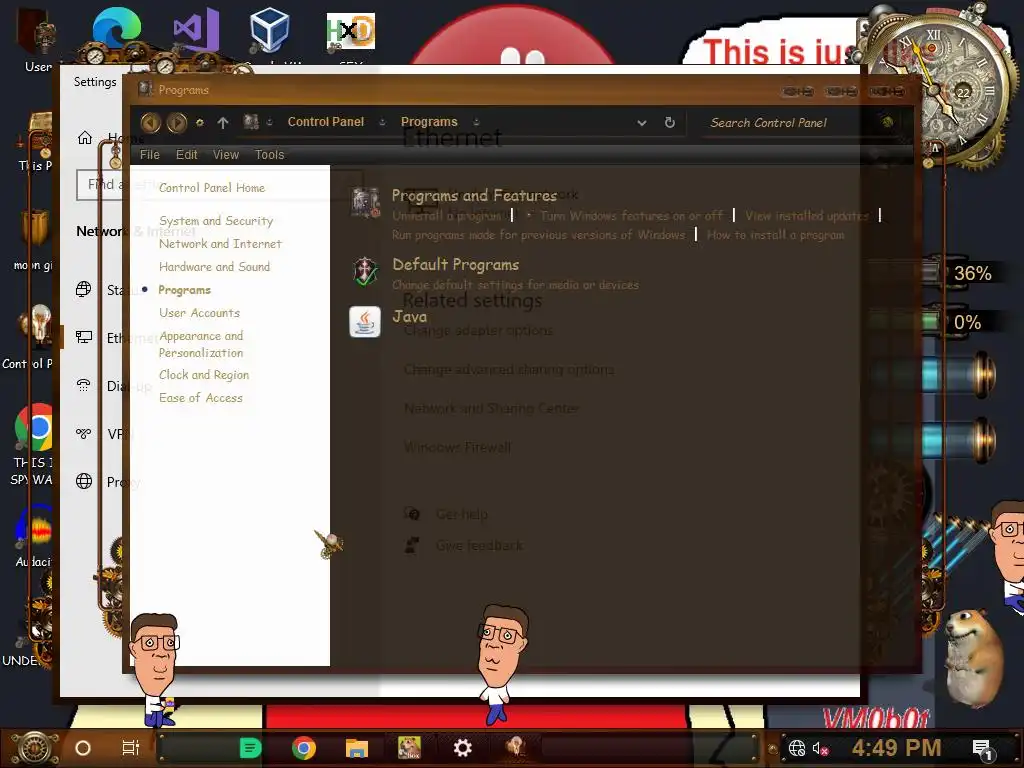The height and width of the screenshot is (768, 1024).
Task: Click View installed updates link
Action: [807, 216]
